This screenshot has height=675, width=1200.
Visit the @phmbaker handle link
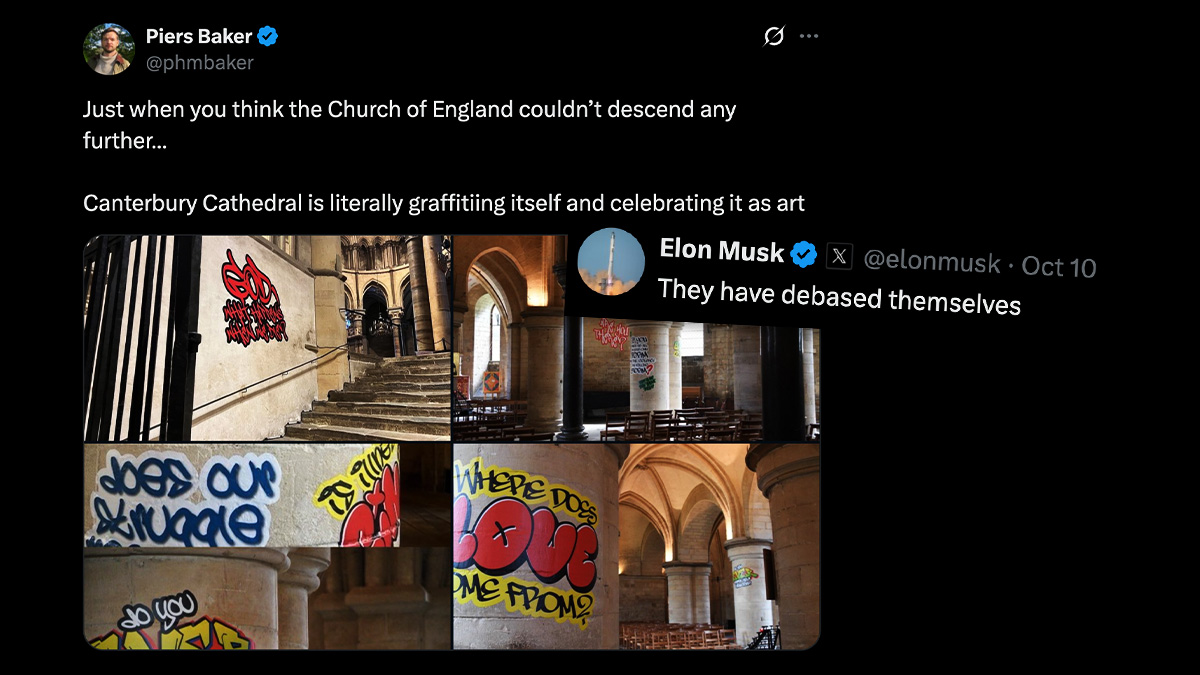coord(199,62)
